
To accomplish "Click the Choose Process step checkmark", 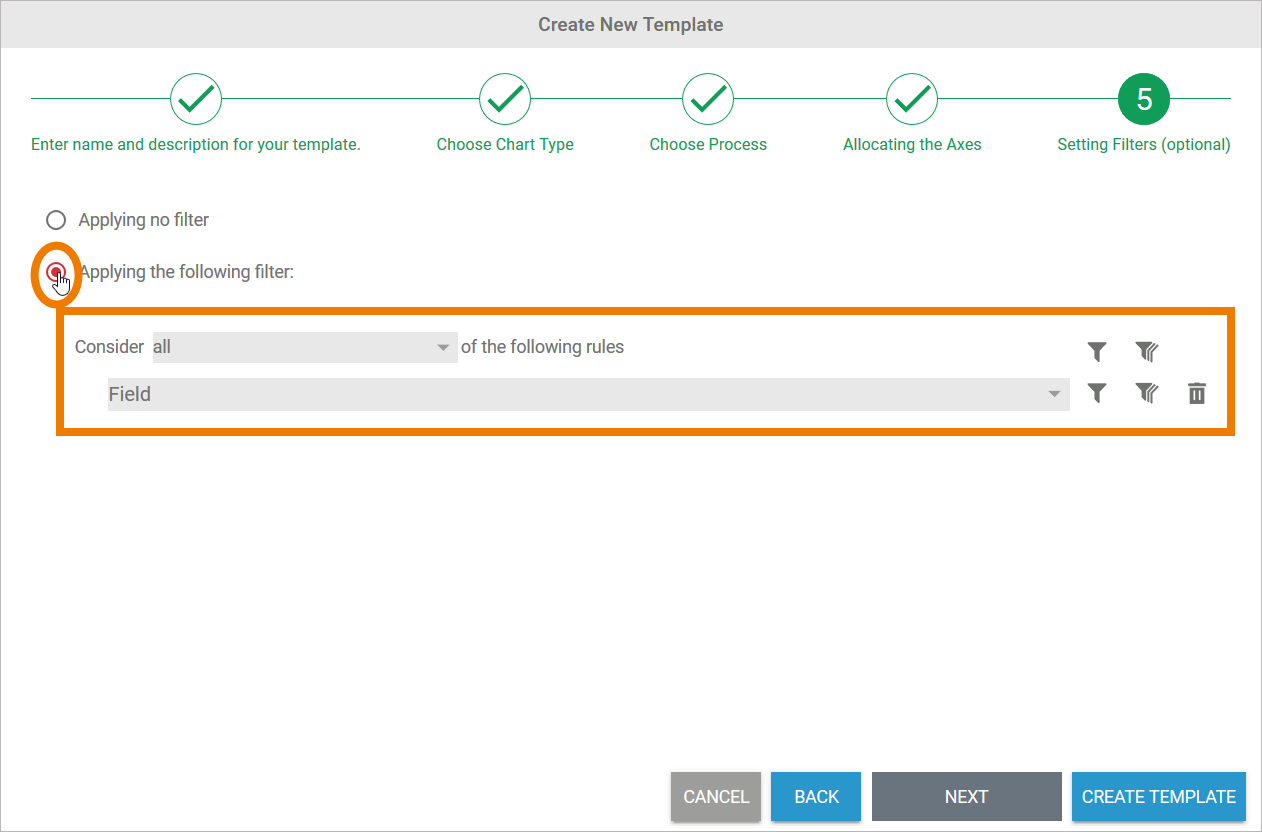I will 708,99.
